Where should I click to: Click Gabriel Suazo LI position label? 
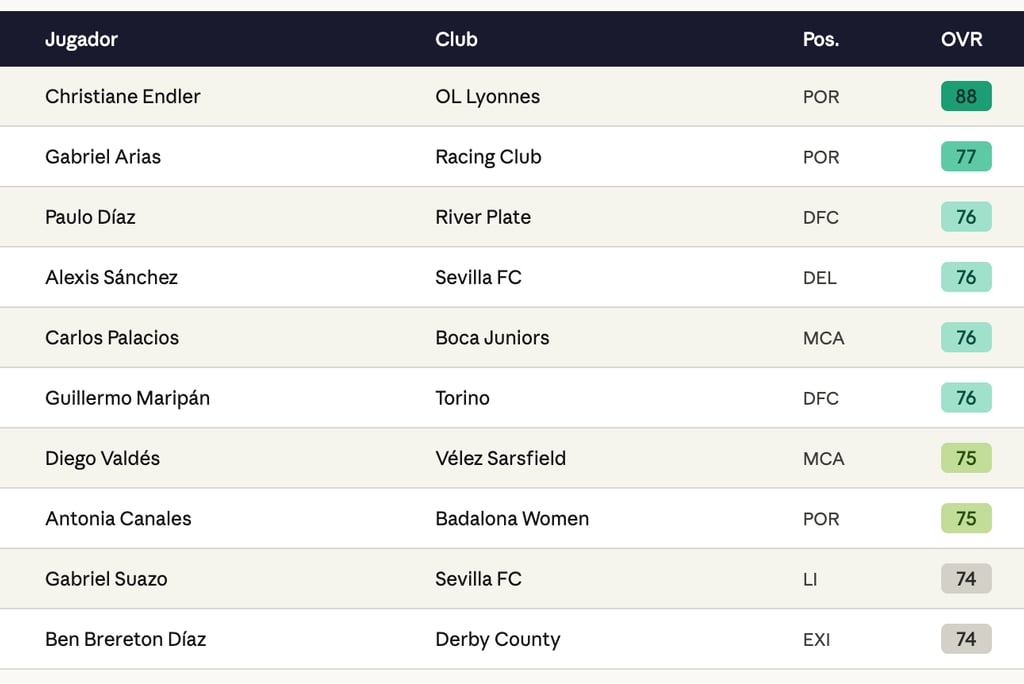click(x=809, y=579)
